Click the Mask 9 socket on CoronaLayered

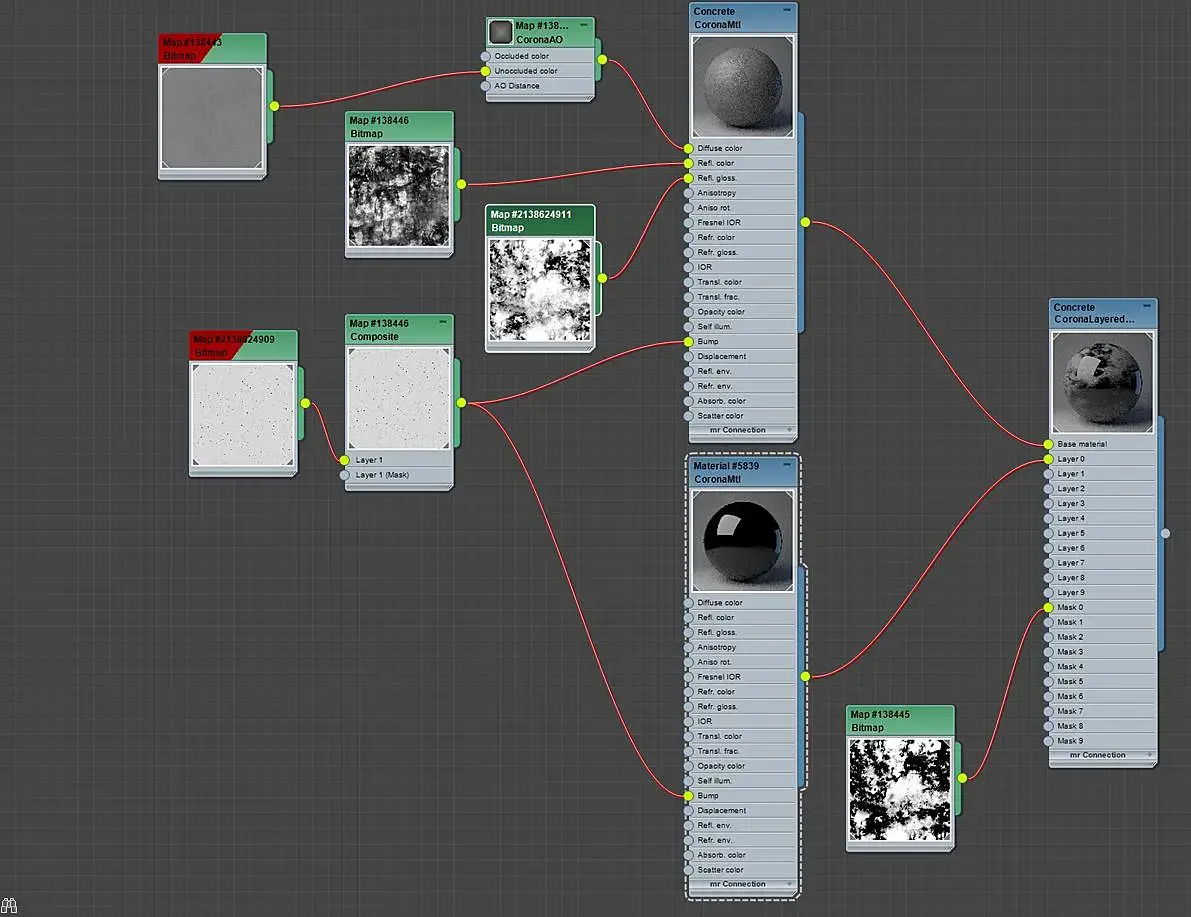(1049, 742)
